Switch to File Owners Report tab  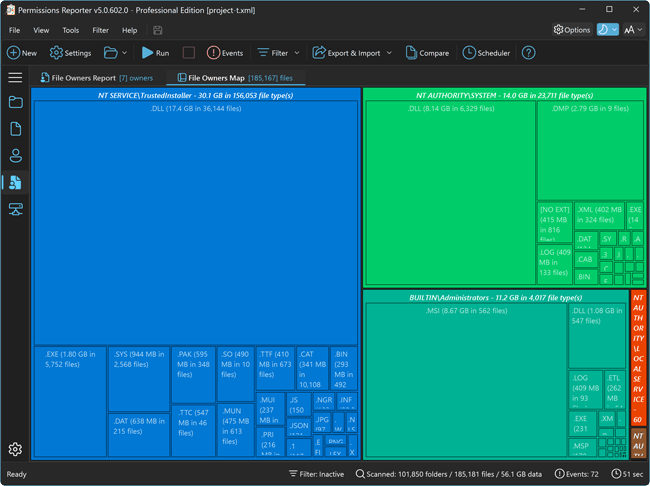[97, 78]
